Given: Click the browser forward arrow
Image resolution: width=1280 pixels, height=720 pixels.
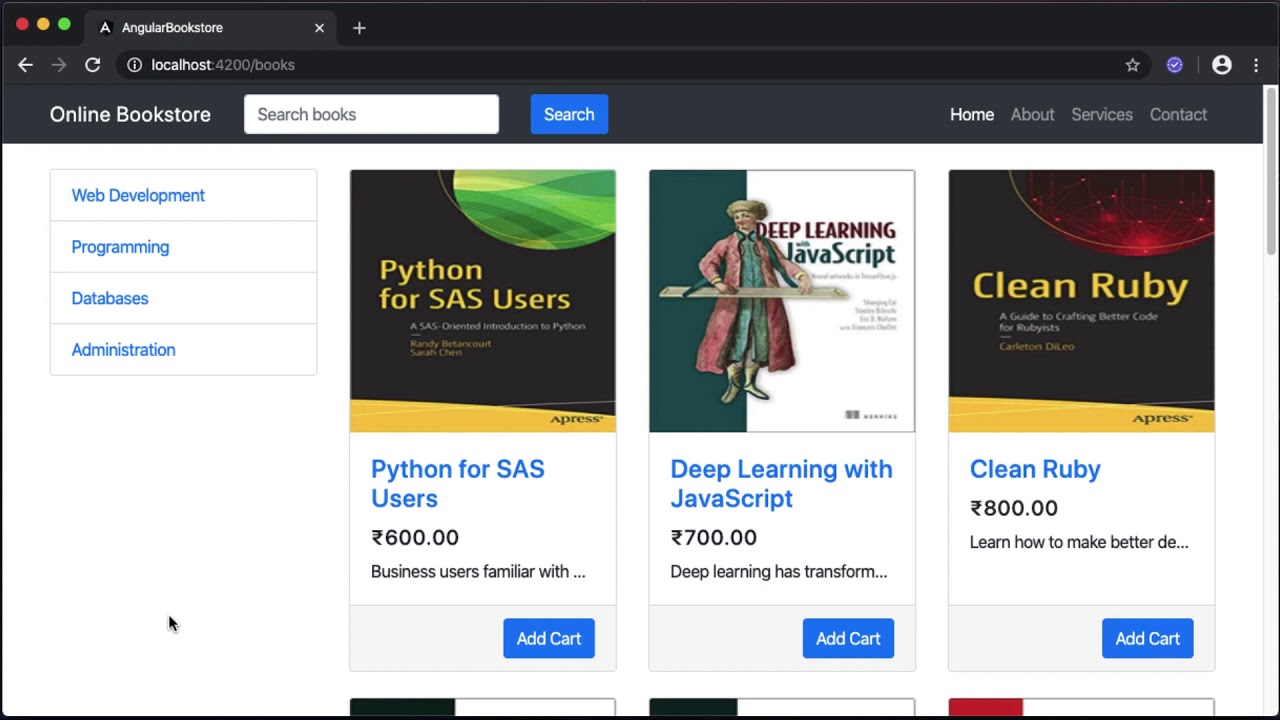Looking at the screenshot, I should (x=59, y=65).
